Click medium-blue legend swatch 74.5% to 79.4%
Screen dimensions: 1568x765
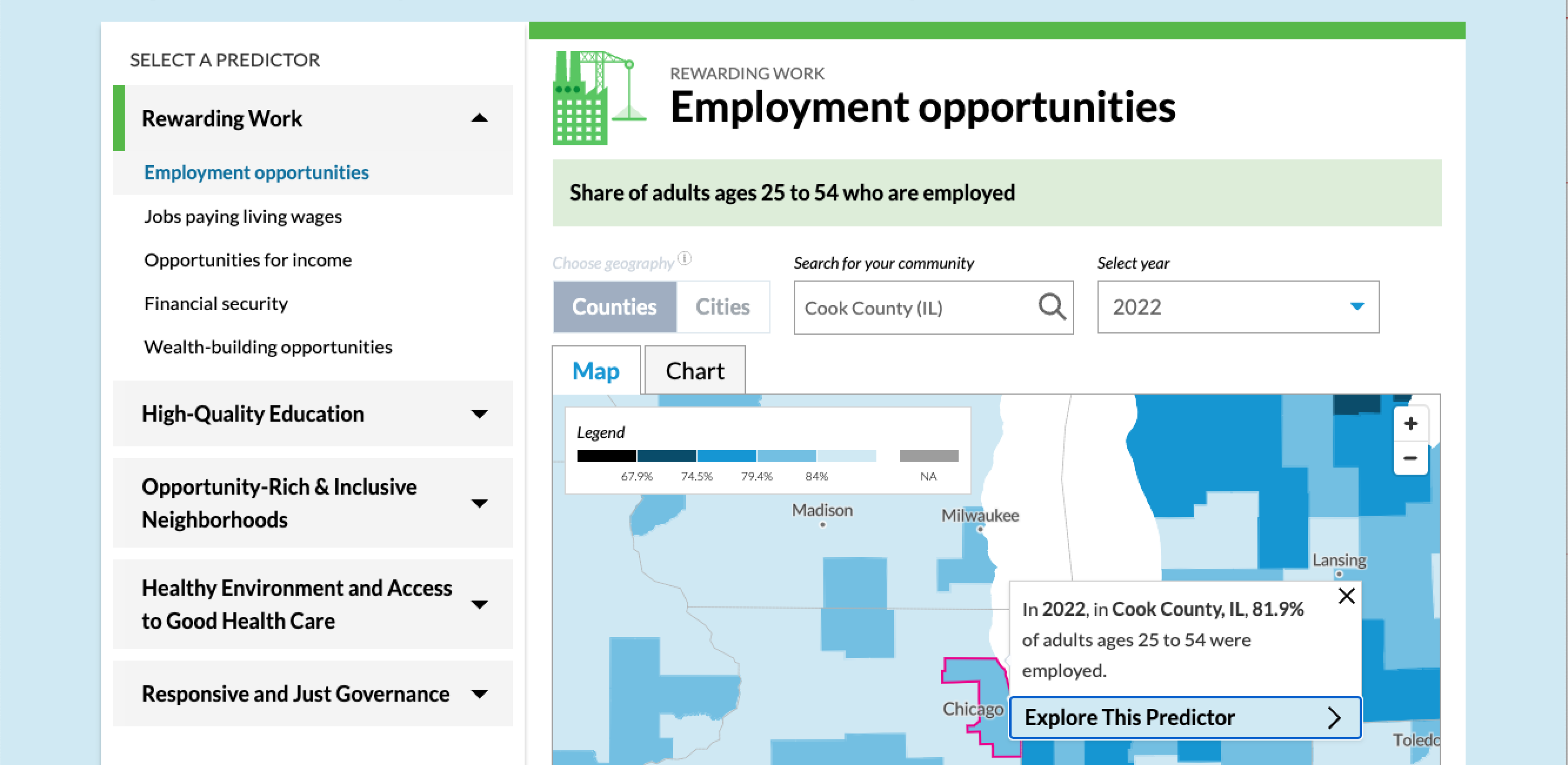(726, 455)
